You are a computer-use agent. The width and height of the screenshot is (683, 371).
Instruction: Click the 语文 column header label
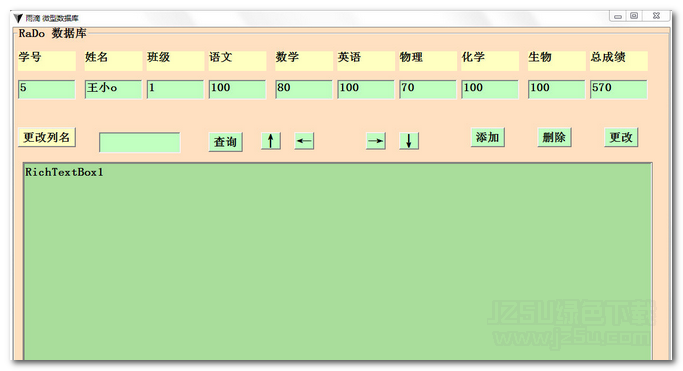(237, 61)
